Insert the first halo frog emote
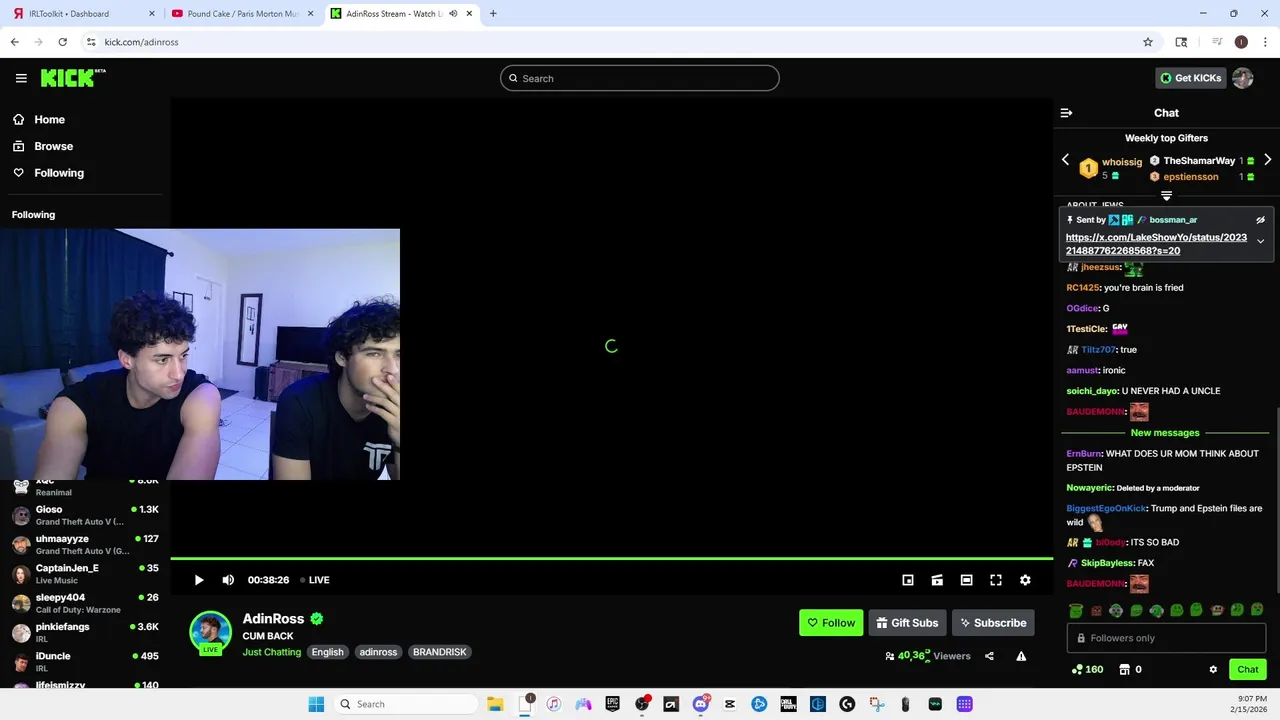 1076,610
